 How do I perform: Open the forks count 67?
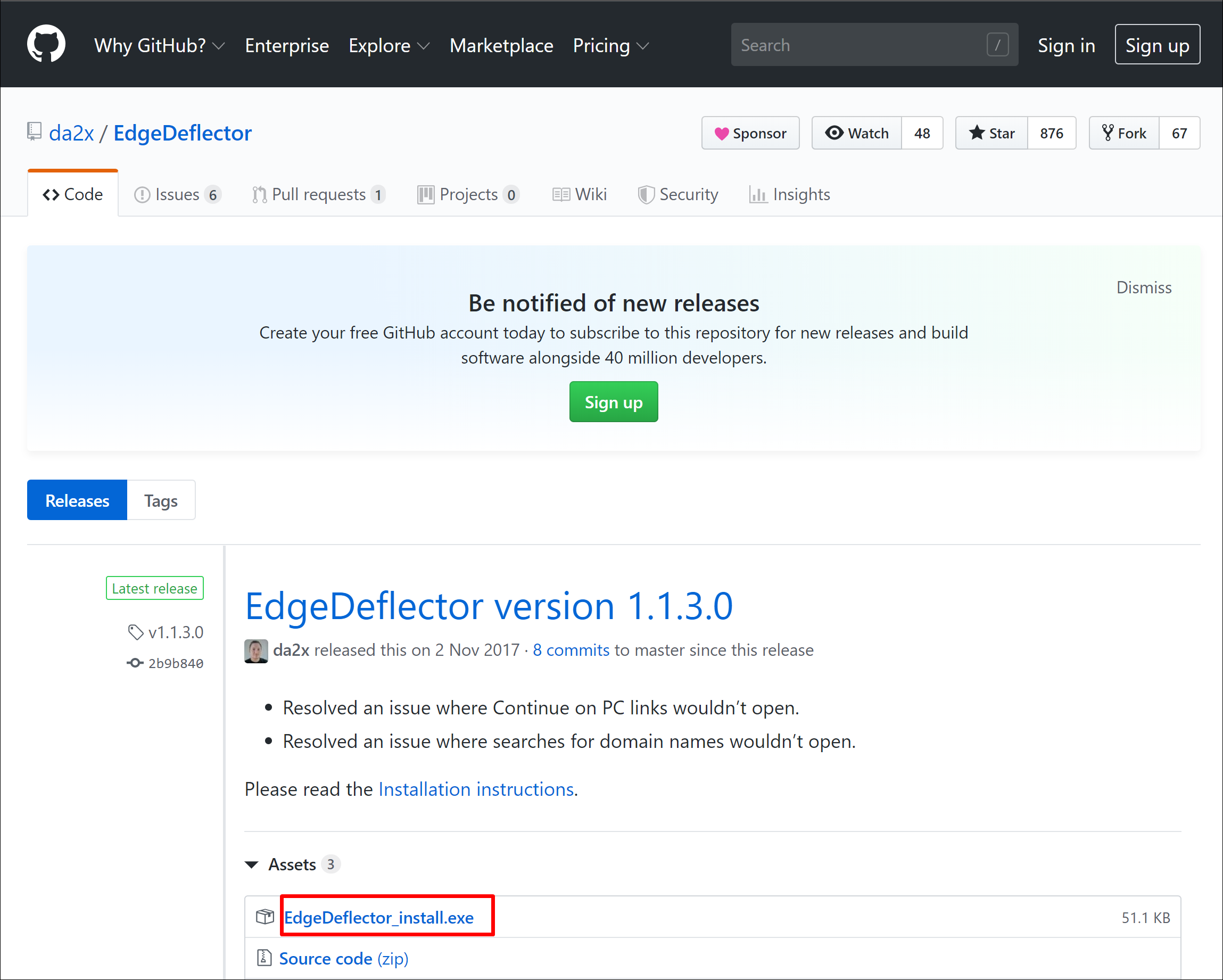1179,133
